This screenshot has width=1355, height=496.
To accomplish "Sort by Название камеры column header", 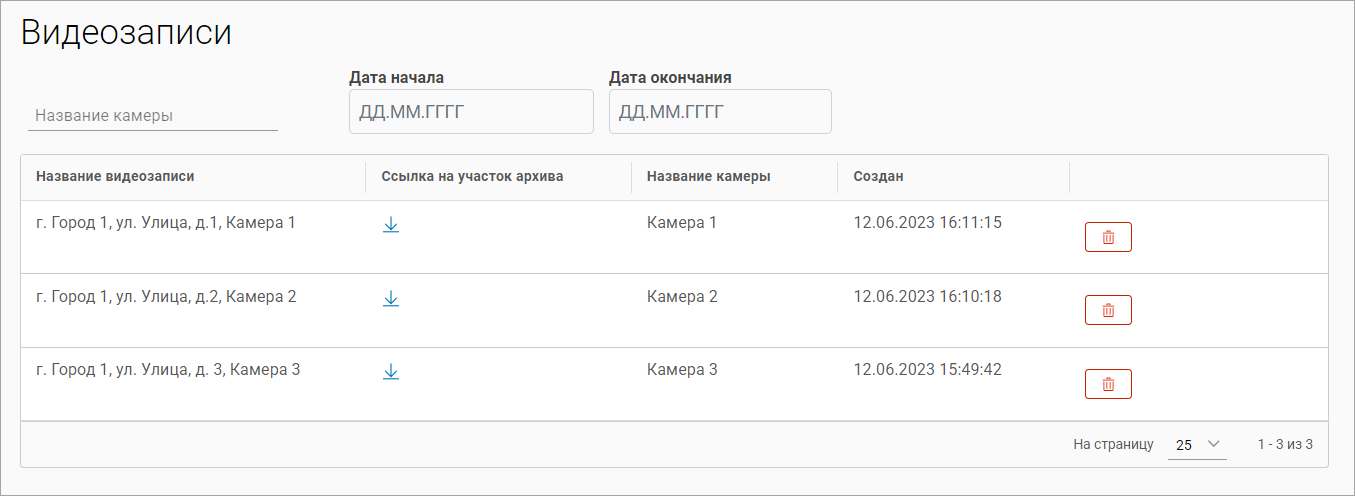I will [x=708, y=177].
